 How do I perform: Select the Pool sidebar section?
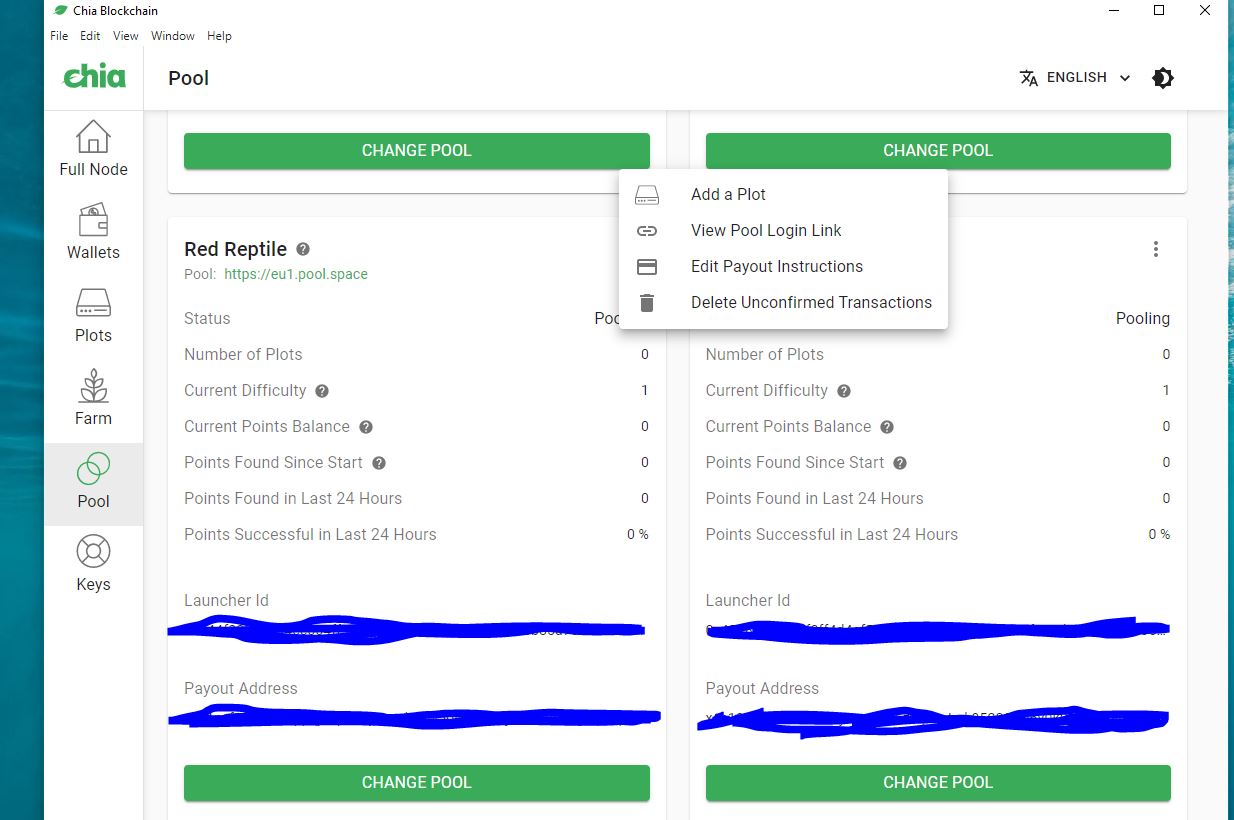pos(93,482)
